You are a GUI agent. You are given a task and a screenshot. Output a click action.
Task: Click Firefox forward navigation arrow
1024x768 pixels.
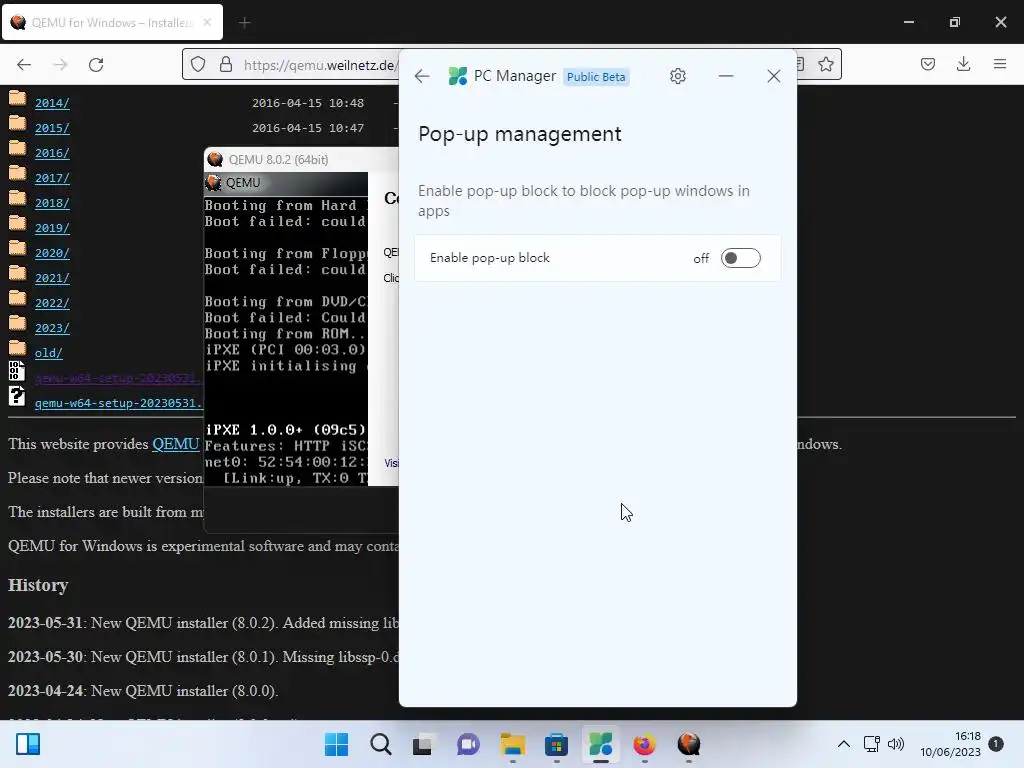click(x=60, y=64)
